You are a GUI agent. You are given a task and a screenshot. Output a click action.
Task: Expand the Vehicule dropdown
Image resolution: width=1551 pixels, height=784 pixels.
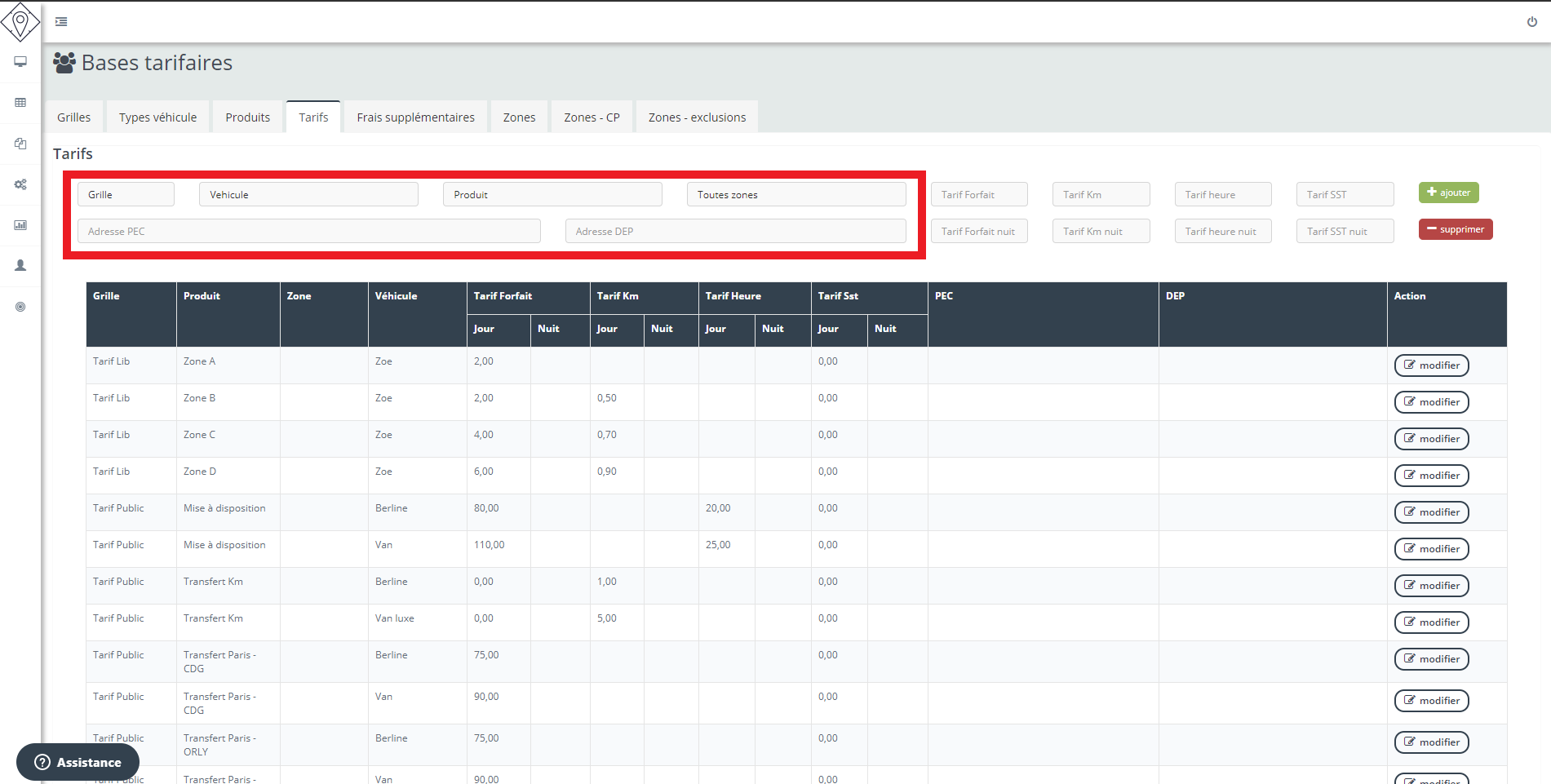308,194
